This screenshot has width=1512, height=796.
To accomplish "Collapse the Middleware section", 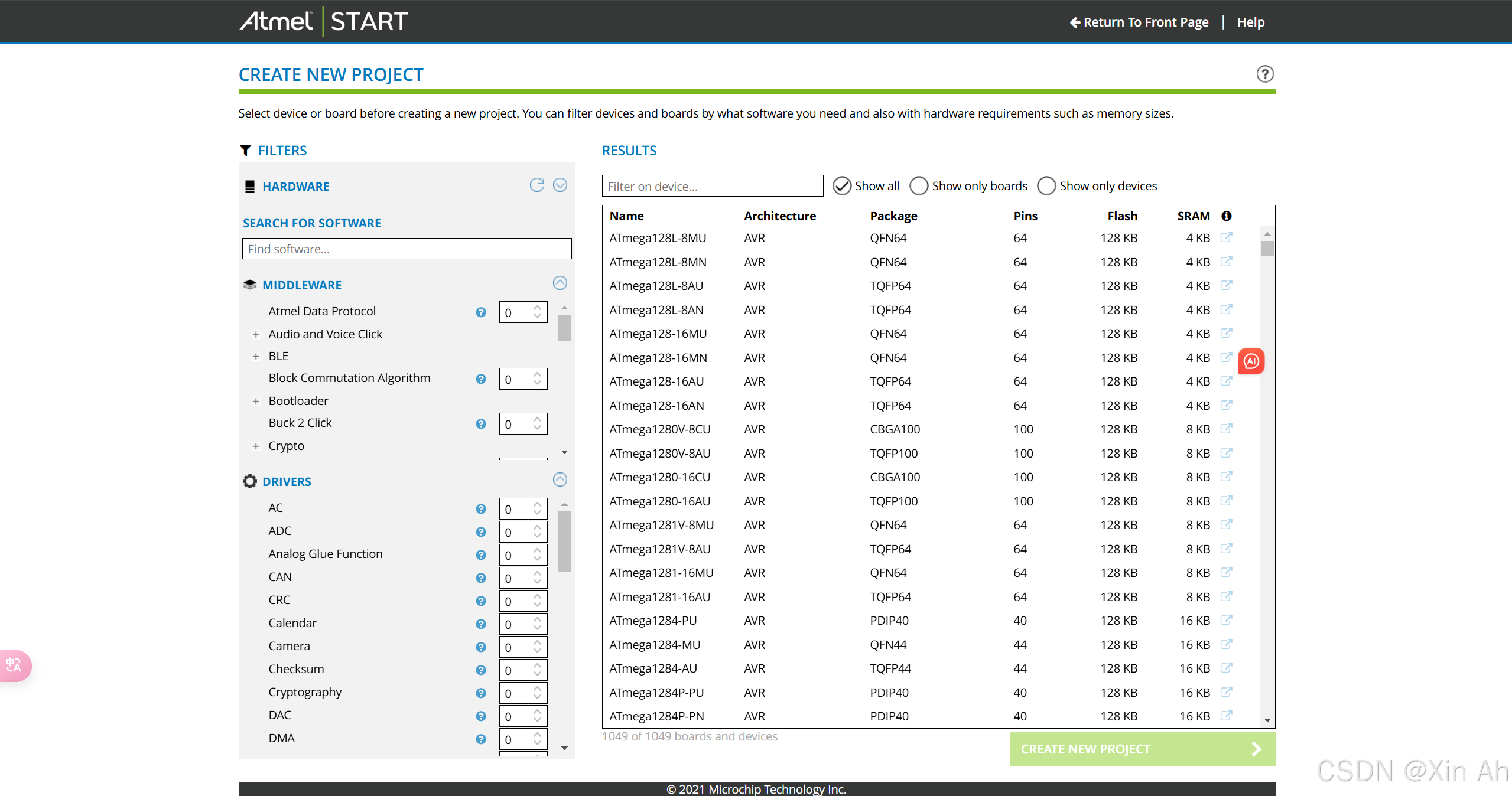I will (560, 283).
